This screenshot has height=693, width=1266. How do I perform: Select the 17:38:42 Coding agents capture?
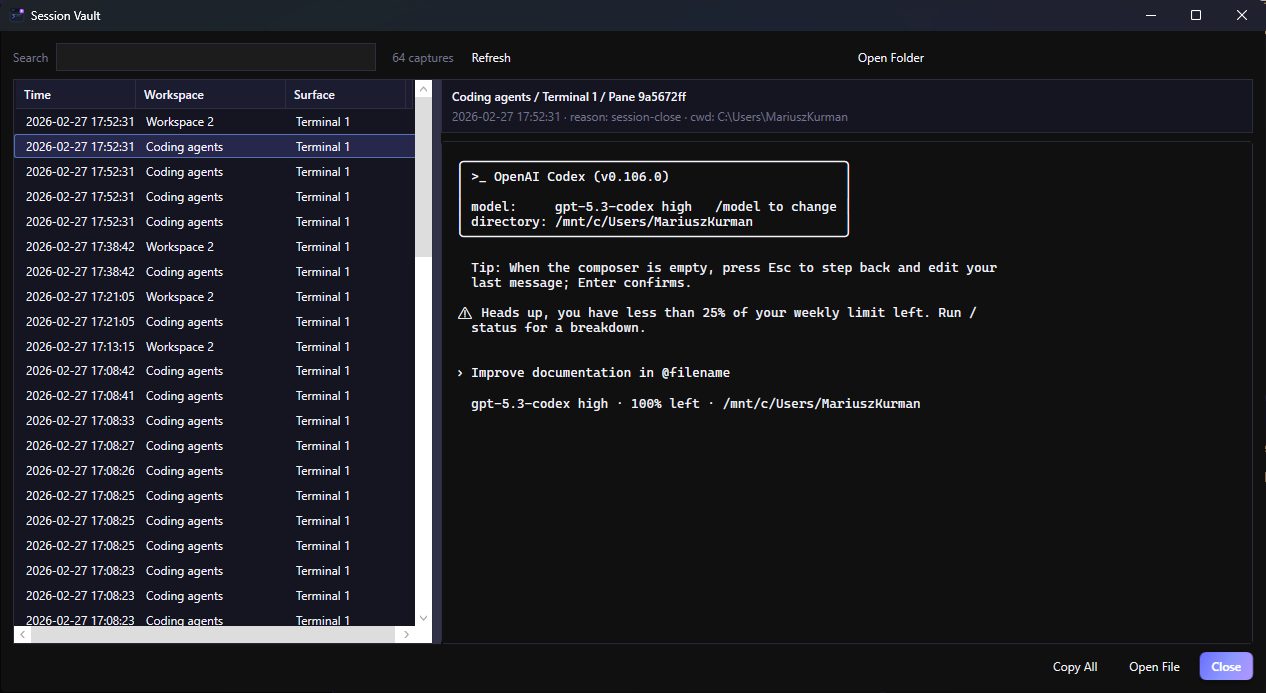[x=214, y=272]
